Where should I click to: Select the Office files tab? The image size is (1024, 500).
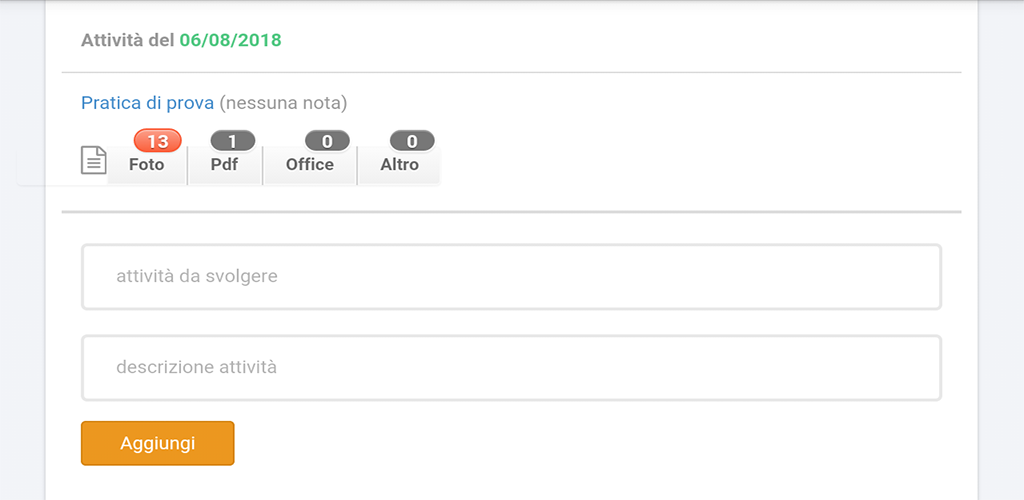(310, 165)
